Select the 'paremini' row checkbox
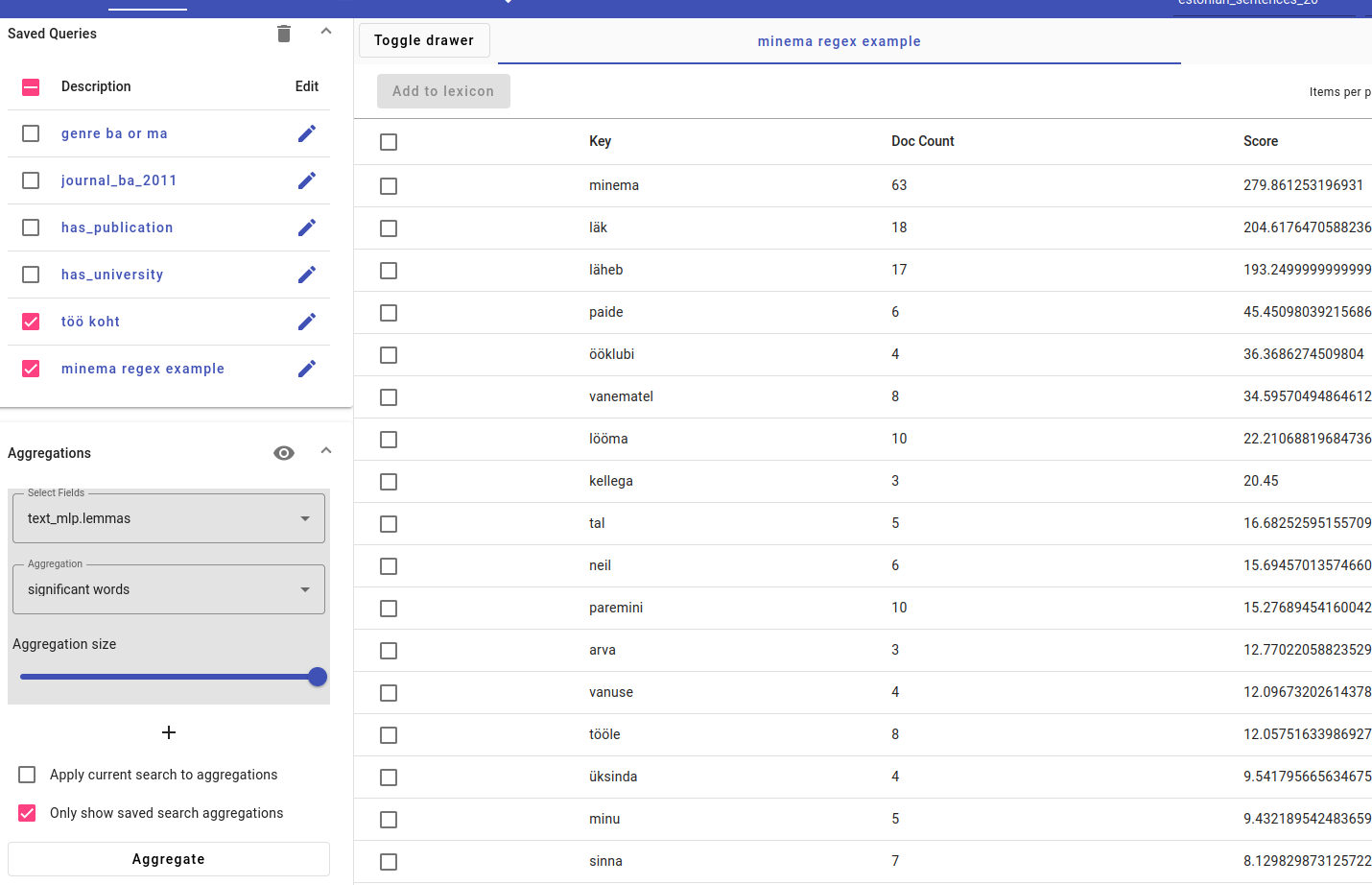The image size is (1372, 885). [389, 609]
